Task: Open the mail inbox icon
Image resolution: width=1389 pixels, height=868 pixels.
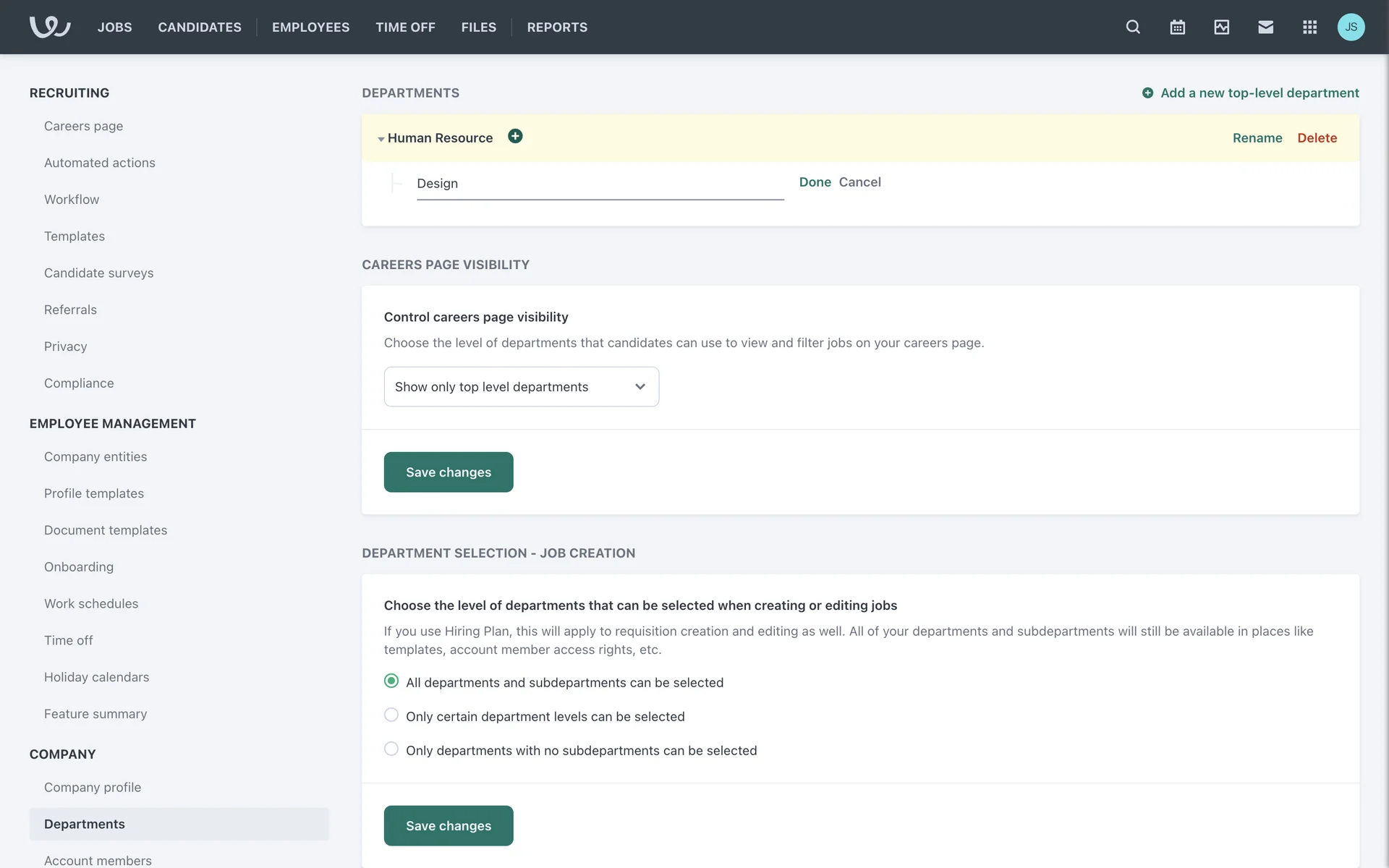Action: (x=1265, y=27)
